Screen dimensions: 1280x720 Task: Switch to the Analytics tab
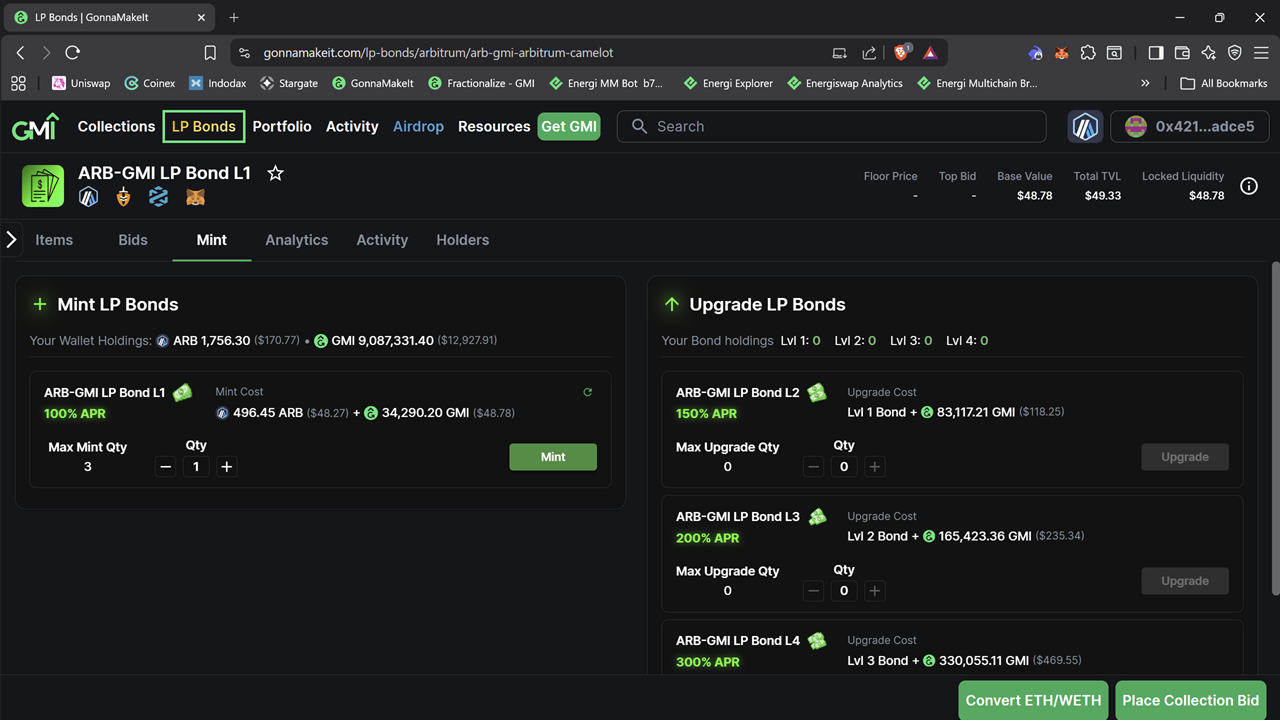point(296,240)
